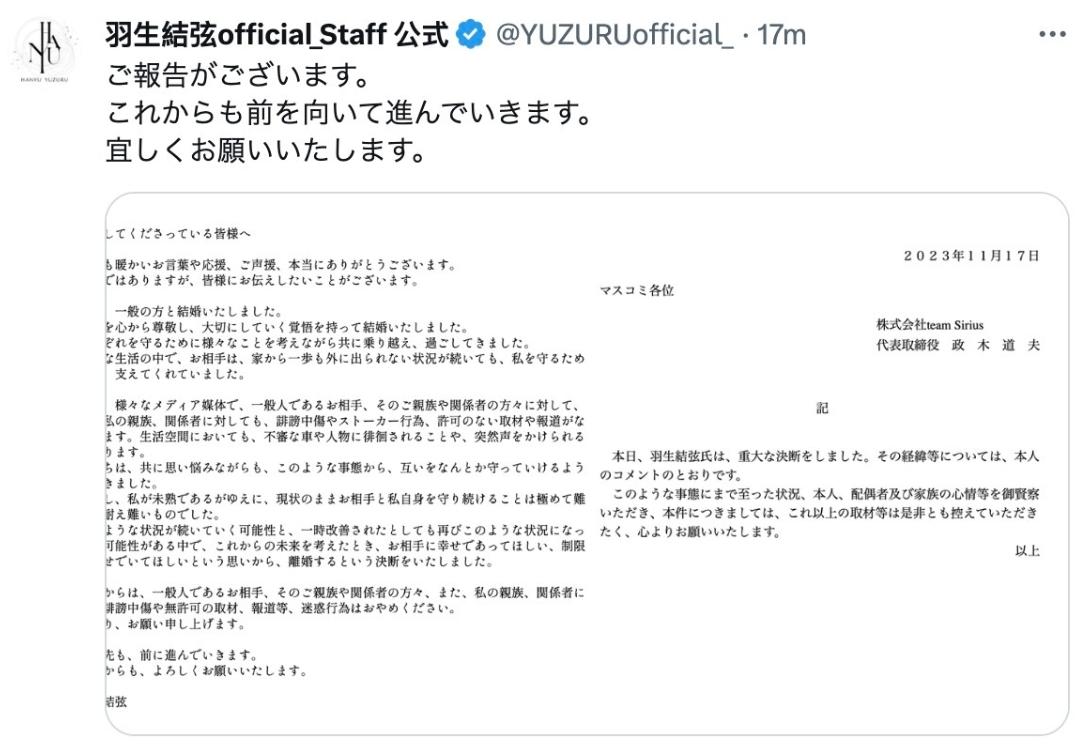Open the three-dot more options menu

tap(1052, 34)
